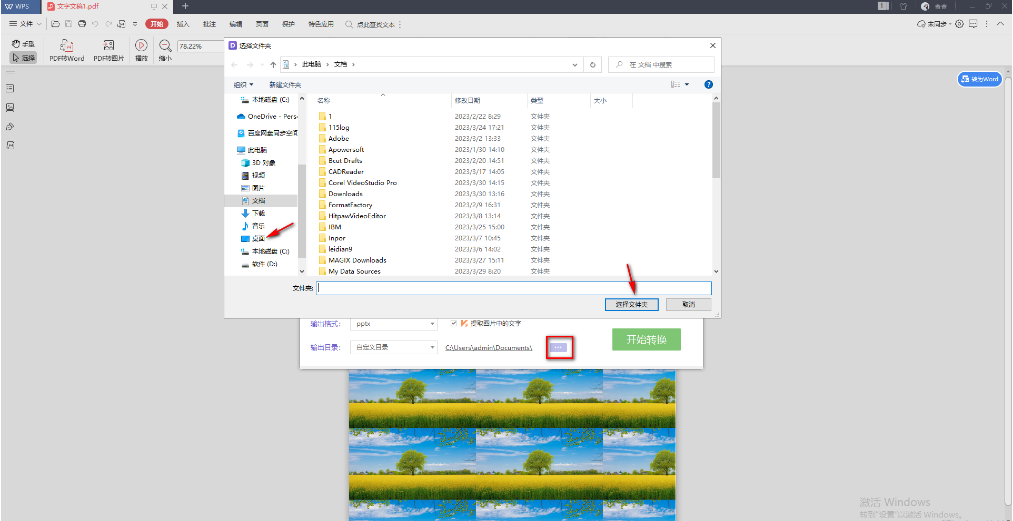Click the PDF转图片 tool icon

click(x=109, y=46)
